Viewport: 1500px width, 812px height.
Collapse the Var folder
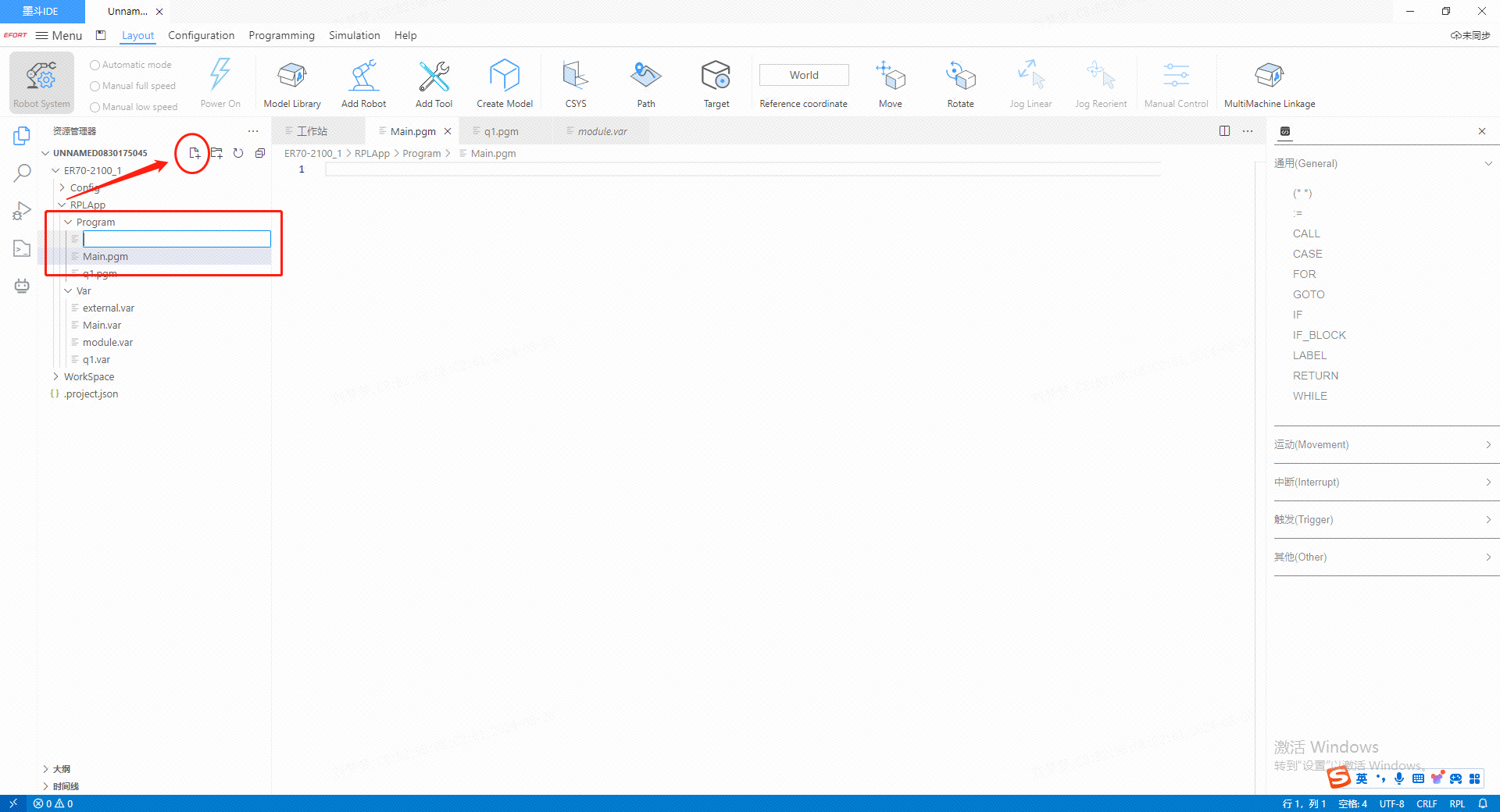coord(69,291)
